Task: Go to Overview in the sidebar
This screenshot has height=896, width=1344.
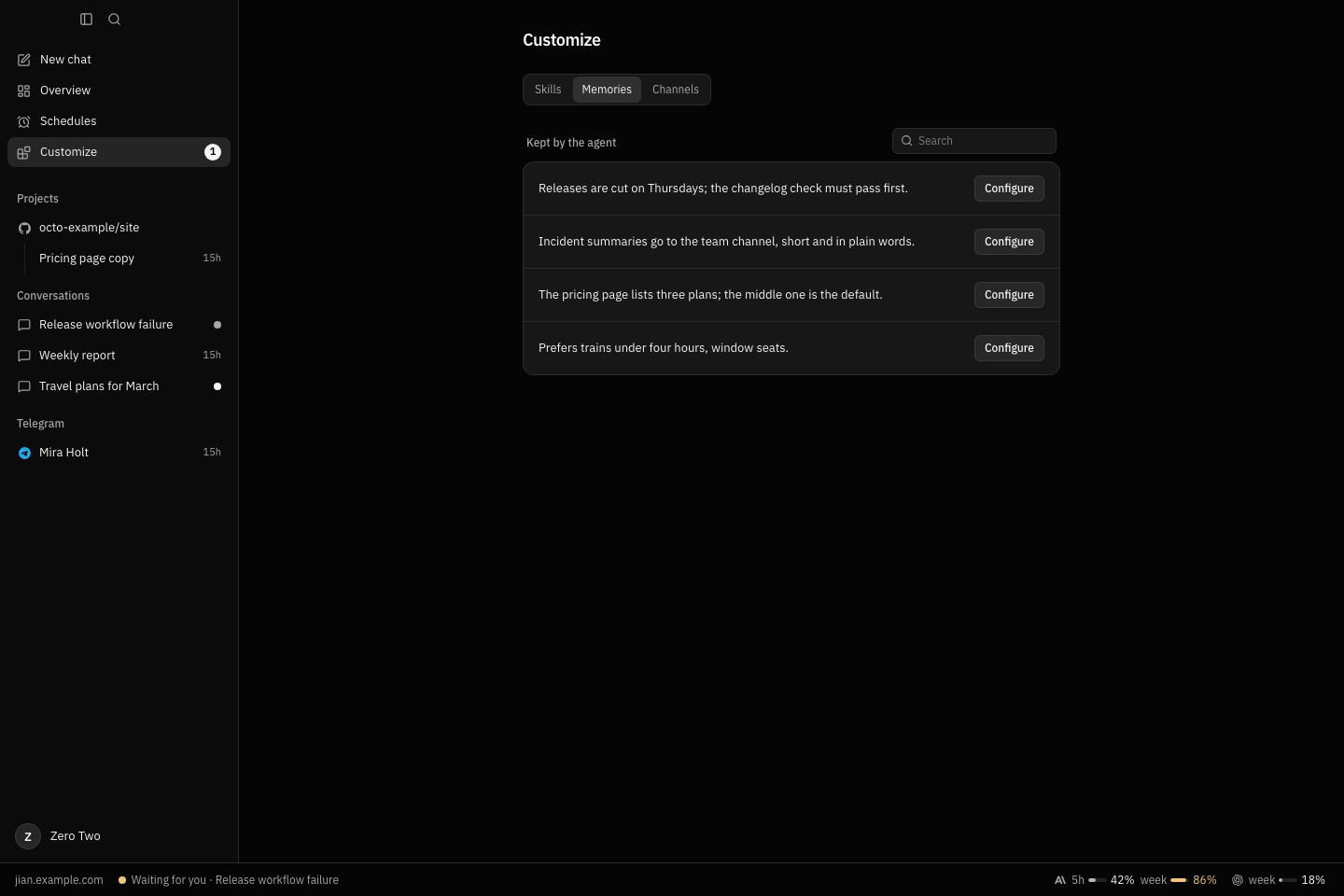Action: click(119, 91)
